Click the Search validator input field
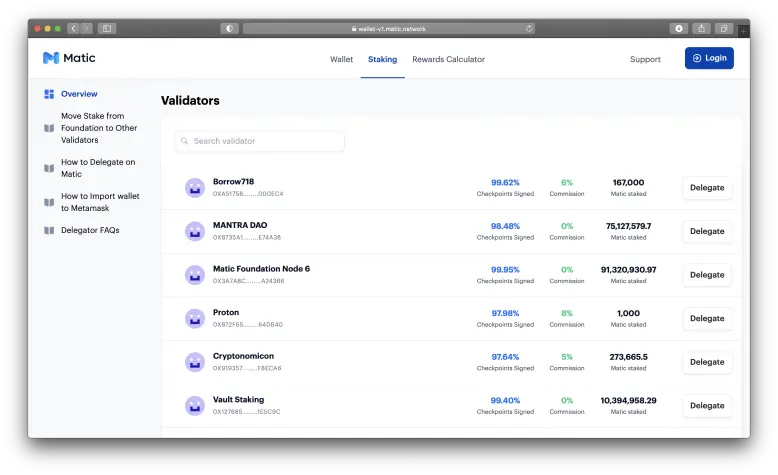 (259, 141)
